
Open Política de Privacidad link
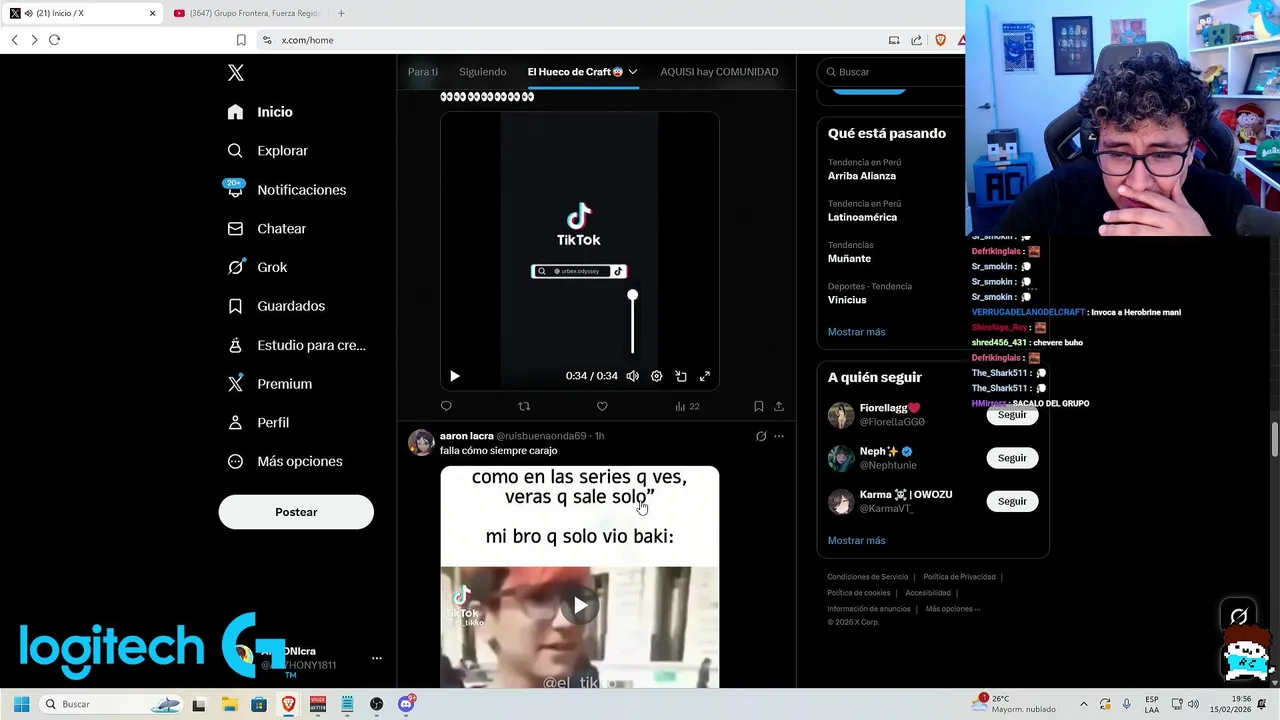(x=959, y=577)
